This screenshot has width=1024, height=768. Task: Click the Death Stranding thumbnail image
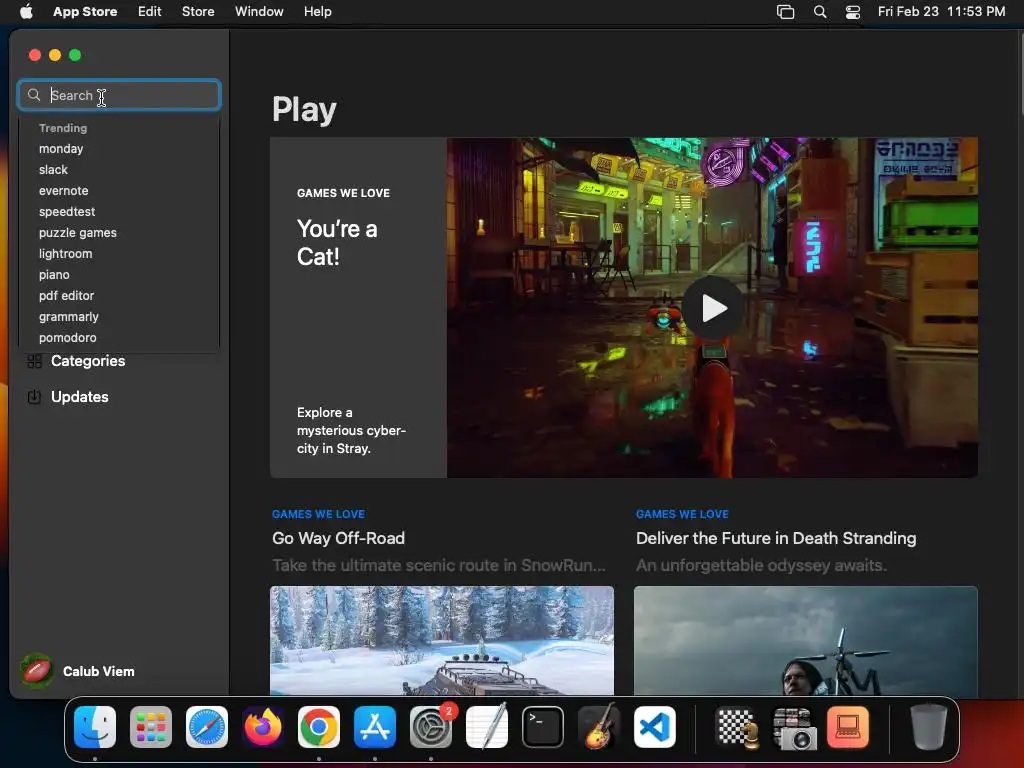tap(805, 641)
